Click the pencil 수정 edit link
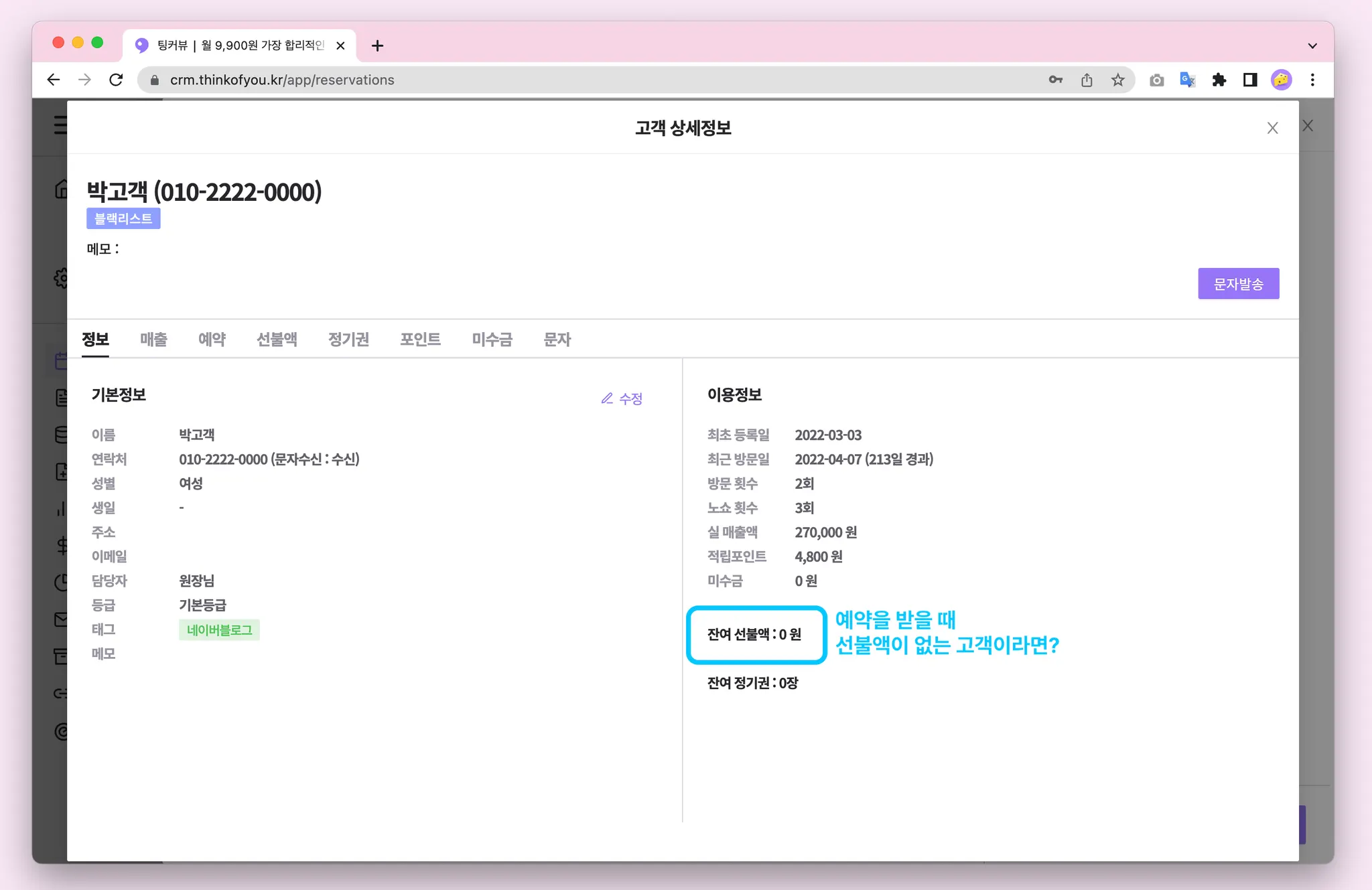 (x=622, y=399)
